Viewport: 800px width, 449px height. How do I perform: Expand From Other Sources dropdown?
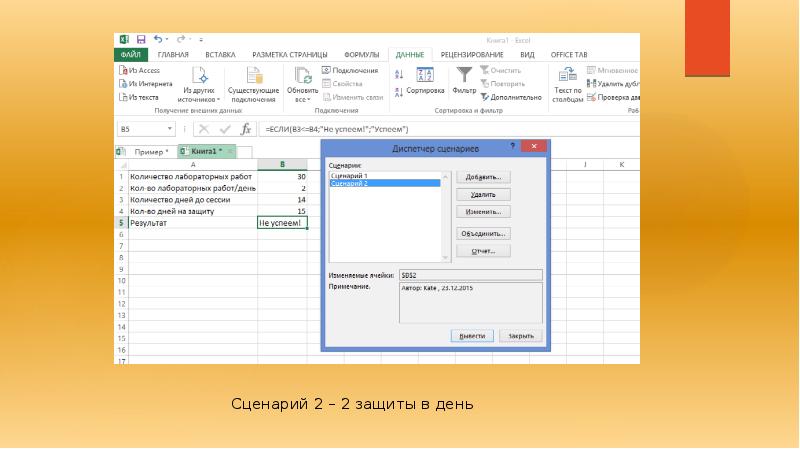click(198, 85)
